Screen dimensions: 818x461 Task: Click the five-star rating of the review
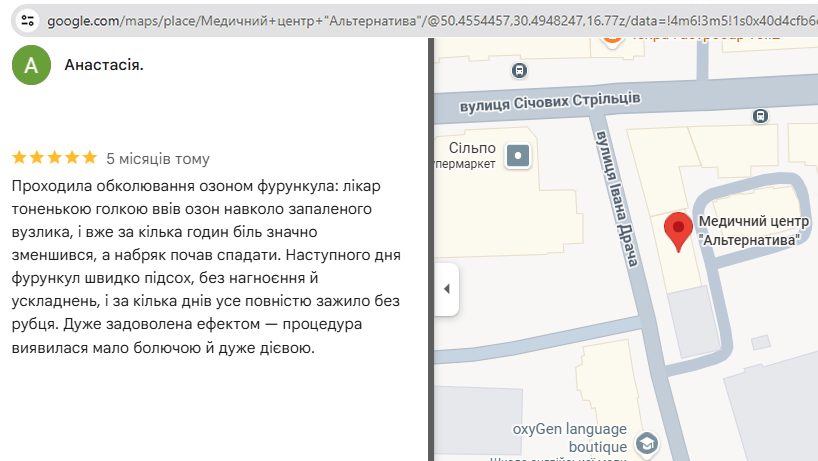click(54, 158)
